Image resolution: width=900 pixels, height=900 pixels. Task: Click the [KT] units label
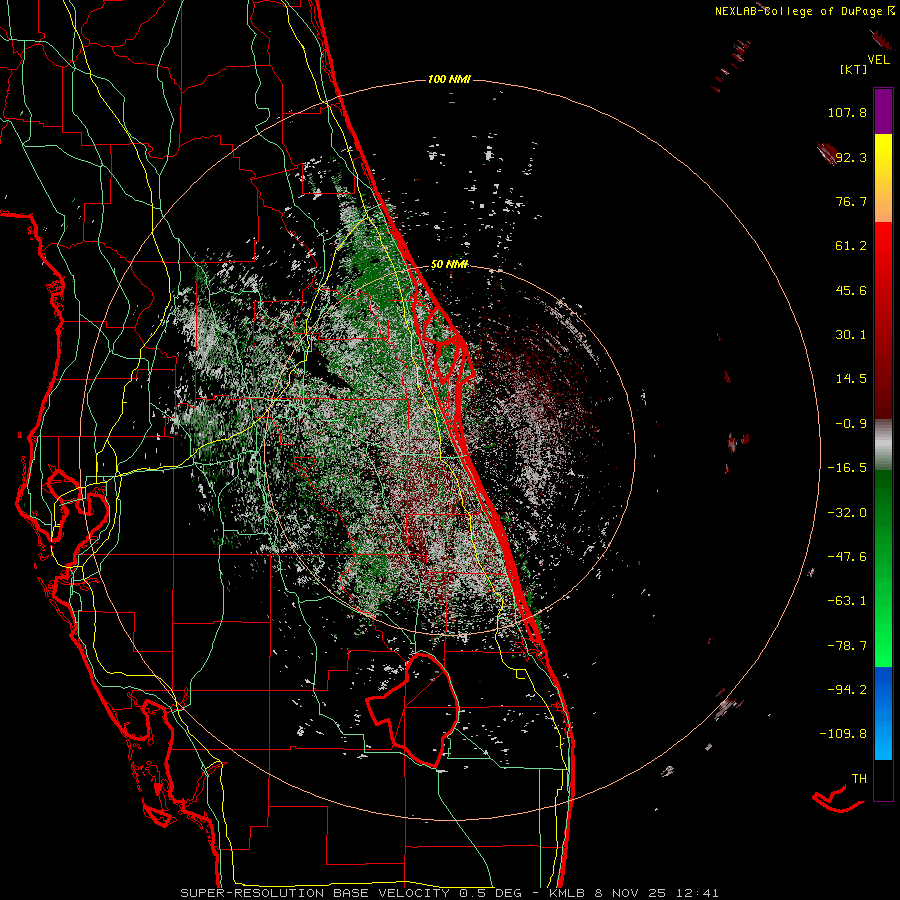coord(853,69)
